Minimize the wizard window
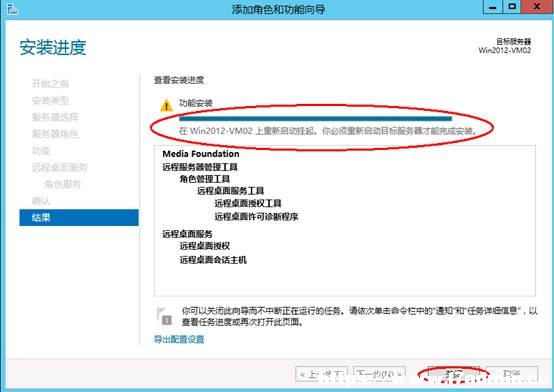Image resolution: width=554 pixels, height=392 pixels. click(x=493, y=7)
